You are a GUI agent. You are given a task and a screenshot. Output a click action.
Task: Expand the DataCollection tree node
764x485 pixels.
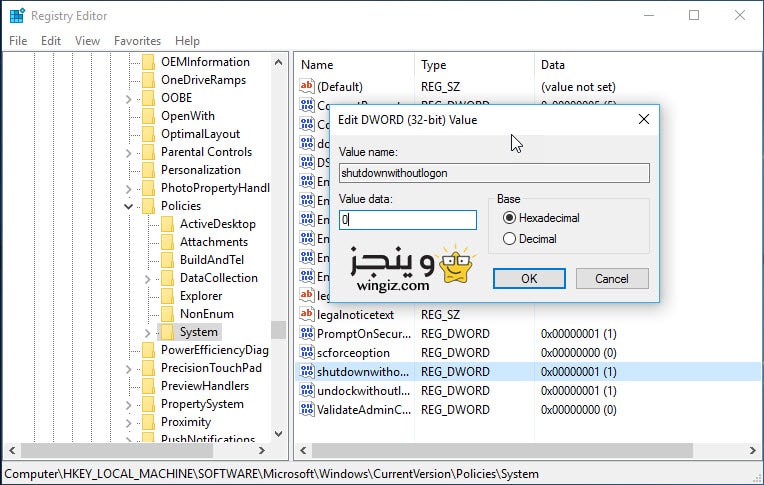148,278
